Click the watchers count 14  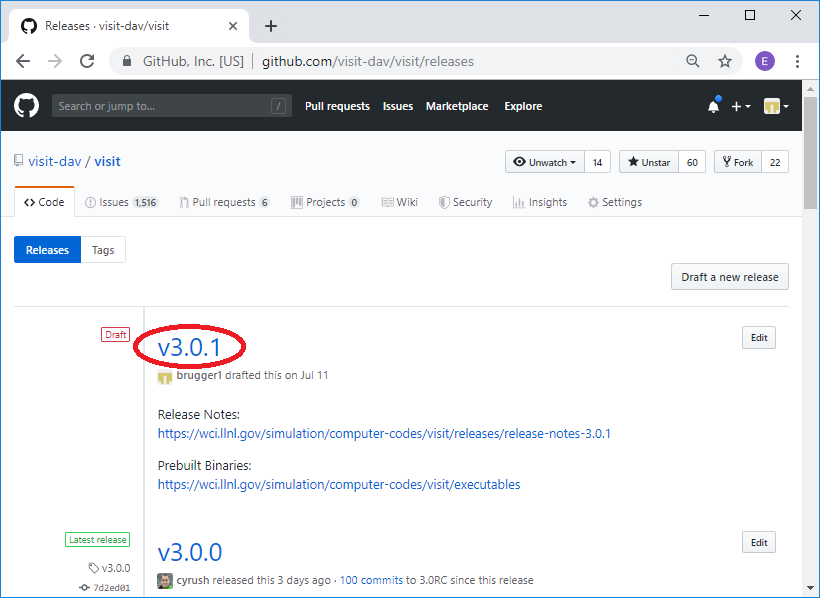(598, 162)
